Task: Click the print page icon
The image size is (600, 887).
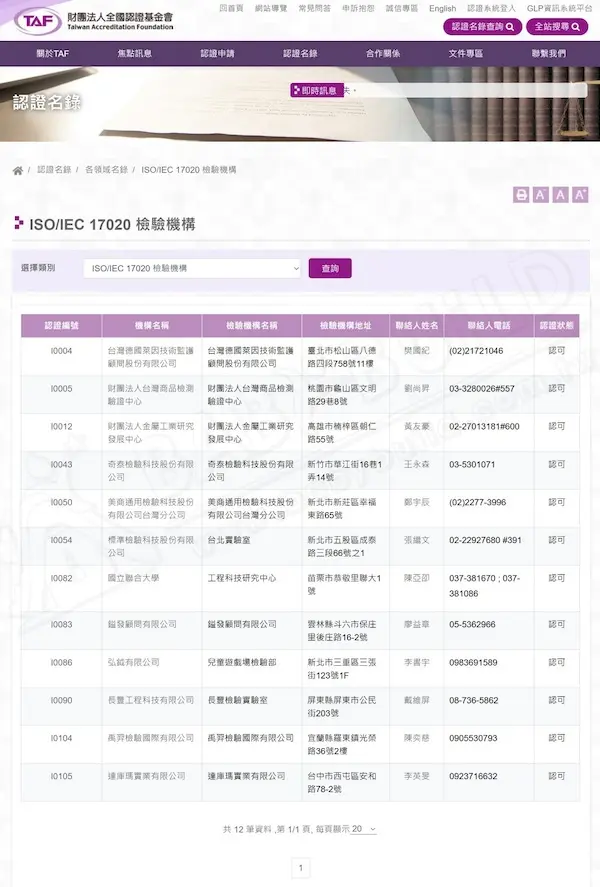Action: (x=521, y=195)
